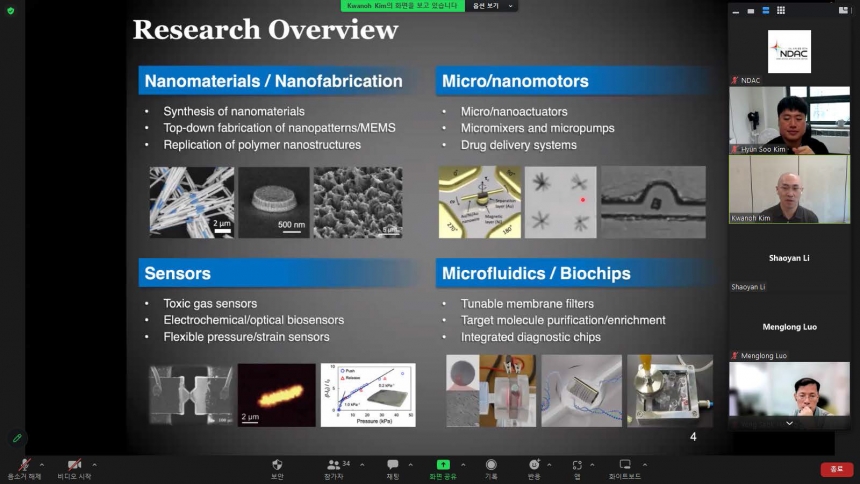
Task: Click the green screen-sharing notice banner
Action: pyautogui.click(x=402, y=5)
